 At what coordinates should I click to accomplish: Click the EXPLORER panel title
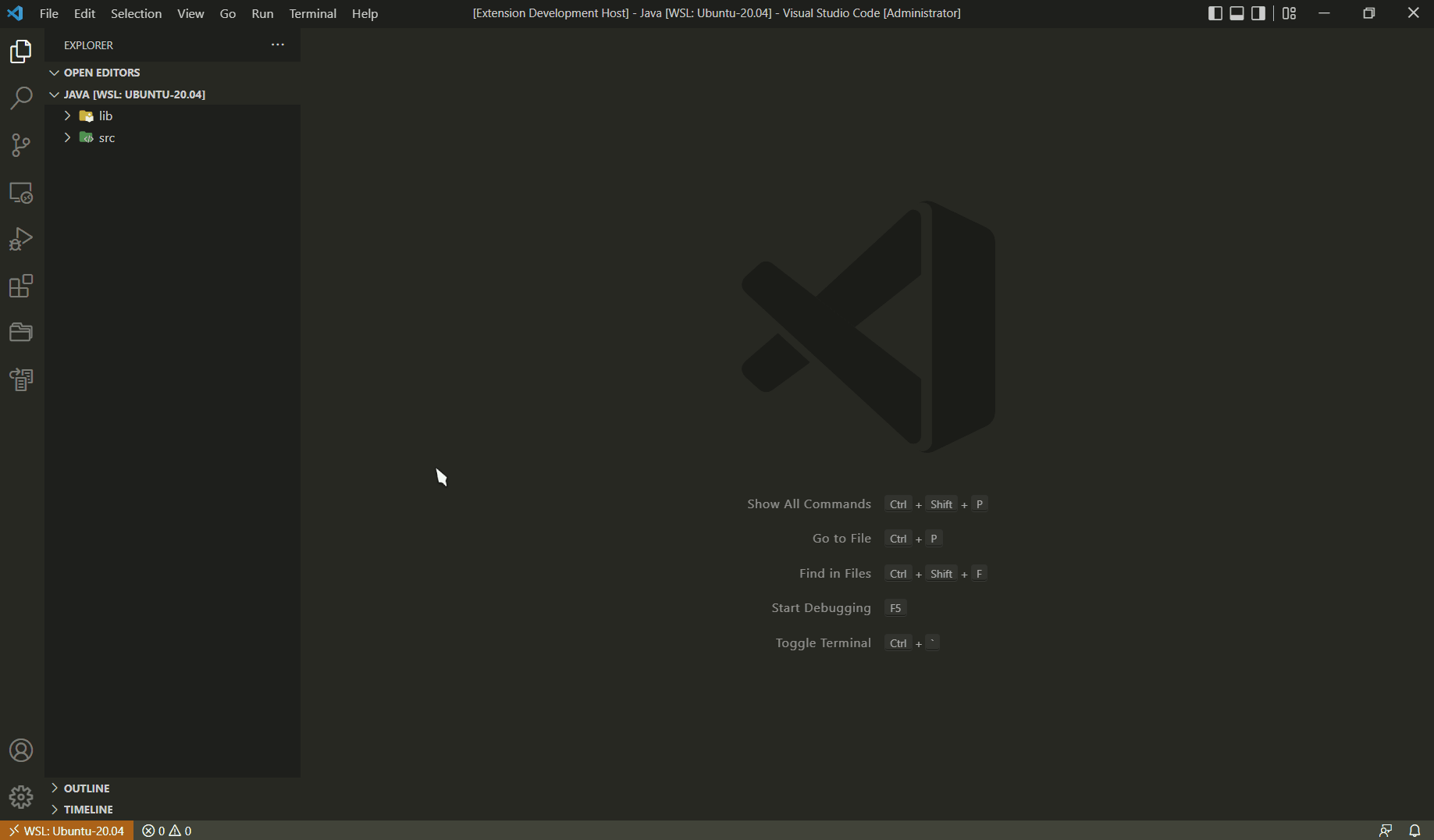(x=88, y=45)
